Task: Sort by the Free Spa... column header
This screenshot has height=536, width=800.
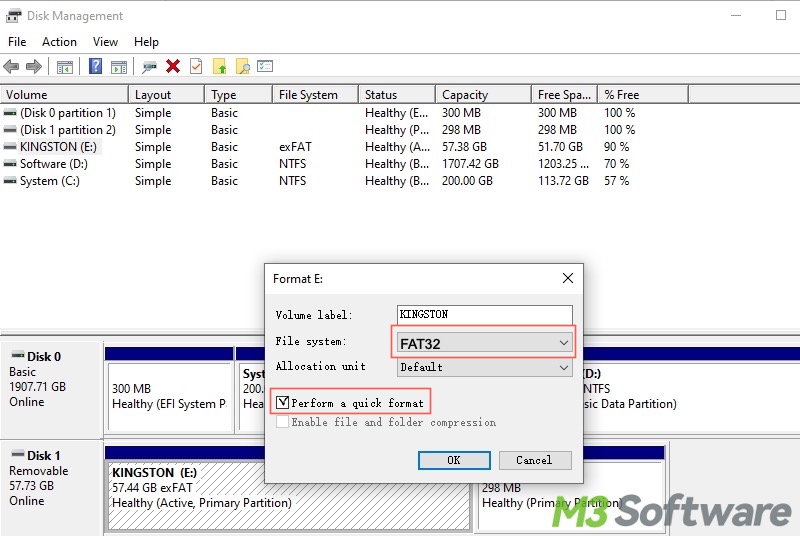Action: [565, 95]
